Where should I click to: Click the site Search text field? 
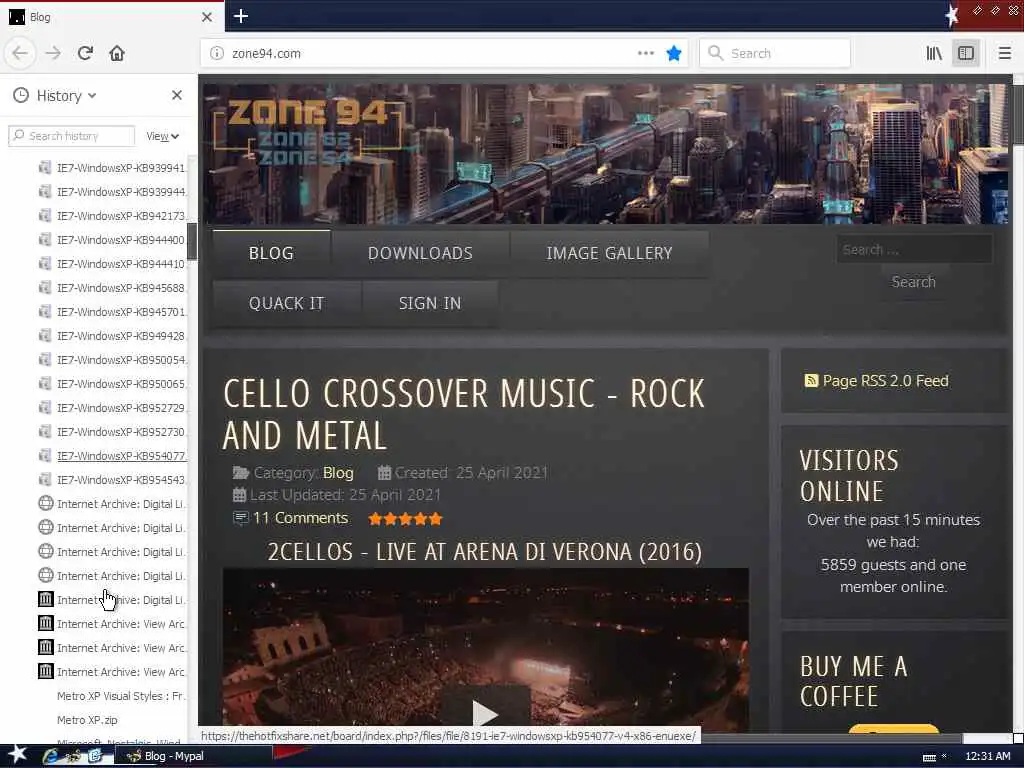[914, 249]
